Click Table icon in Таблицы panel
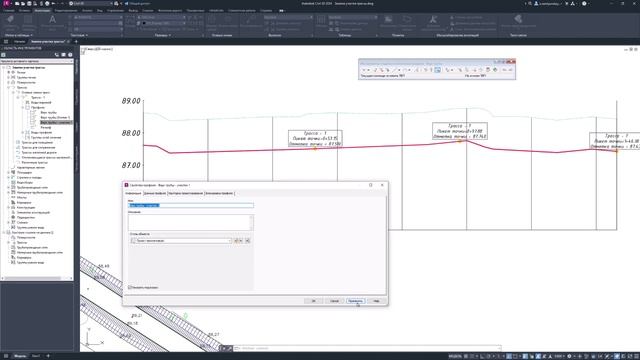Screen dimensions: 640x360 (321, 20)
